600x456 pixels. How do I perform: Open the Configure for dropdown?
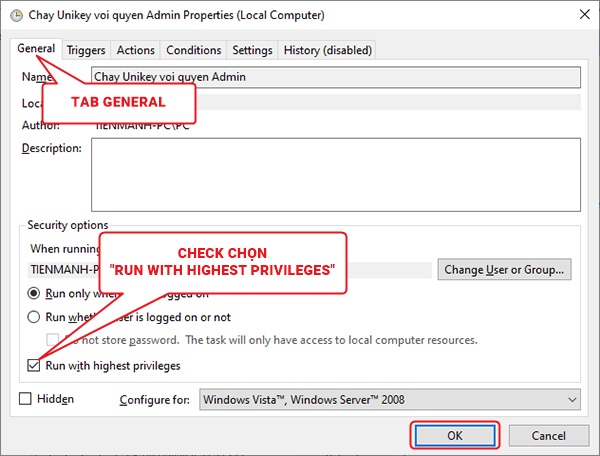pyautogui.click(x=390, y=400)
